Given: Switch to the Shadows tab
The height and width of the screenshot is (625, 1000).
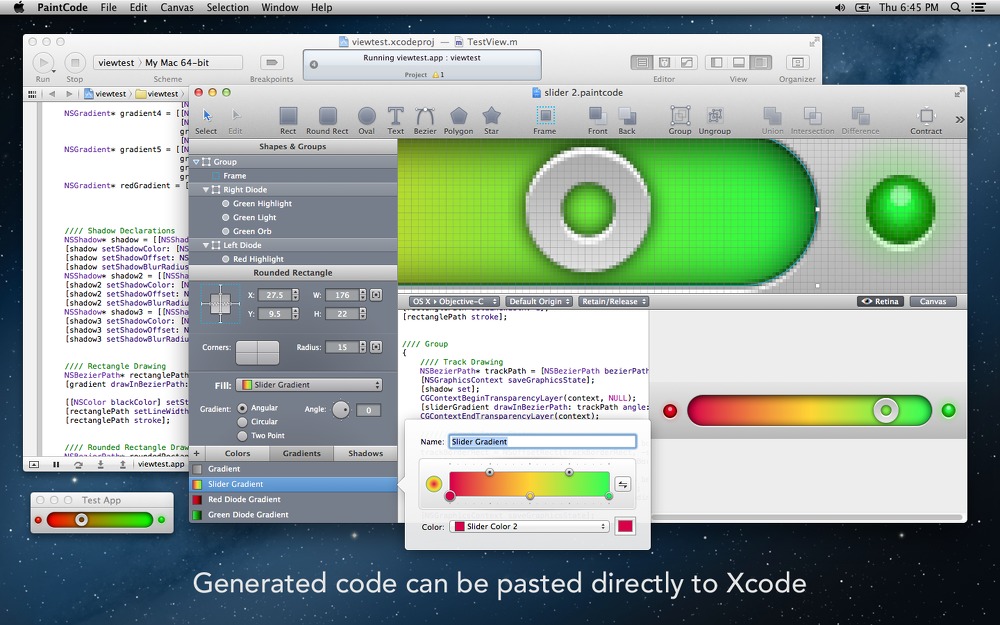Looking at the screenshot, I should pyautogui.click(x=365, y=453).
